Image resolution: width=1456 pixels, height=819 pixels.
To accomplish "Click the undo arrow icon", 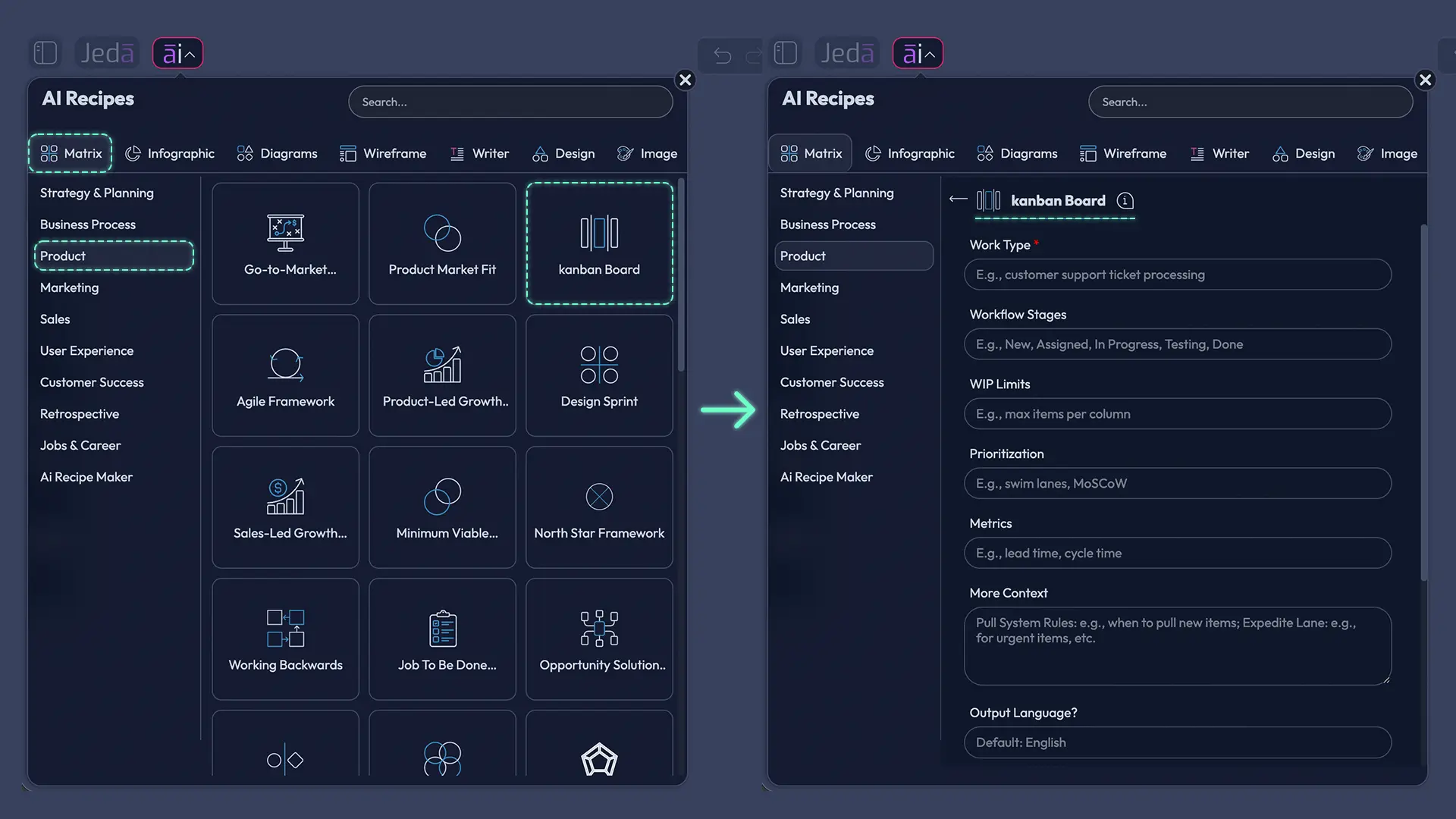I will coord(723,55).
